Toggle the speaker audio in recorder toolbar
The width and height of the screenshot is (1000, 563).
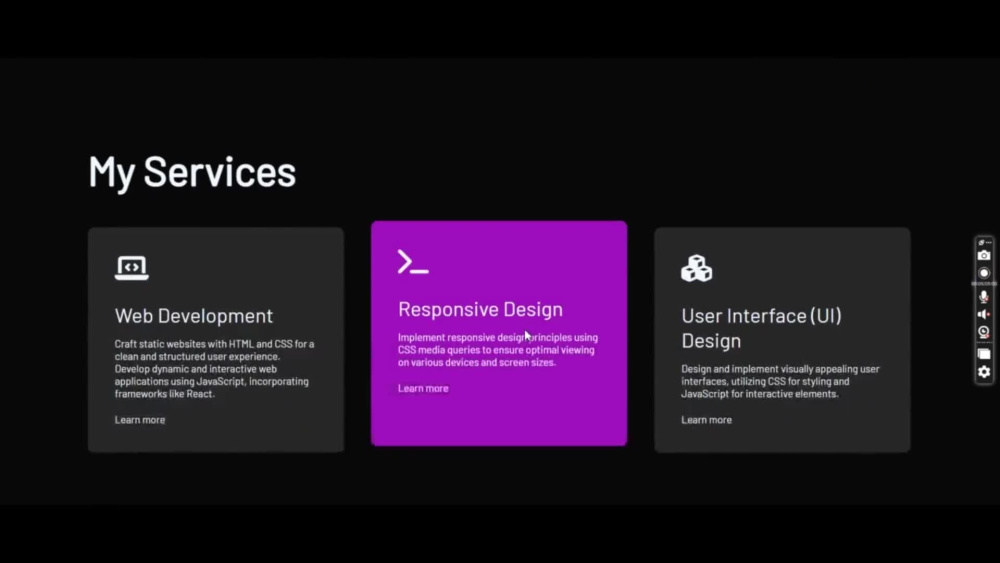pyautogui.click(x=984, y=314)
